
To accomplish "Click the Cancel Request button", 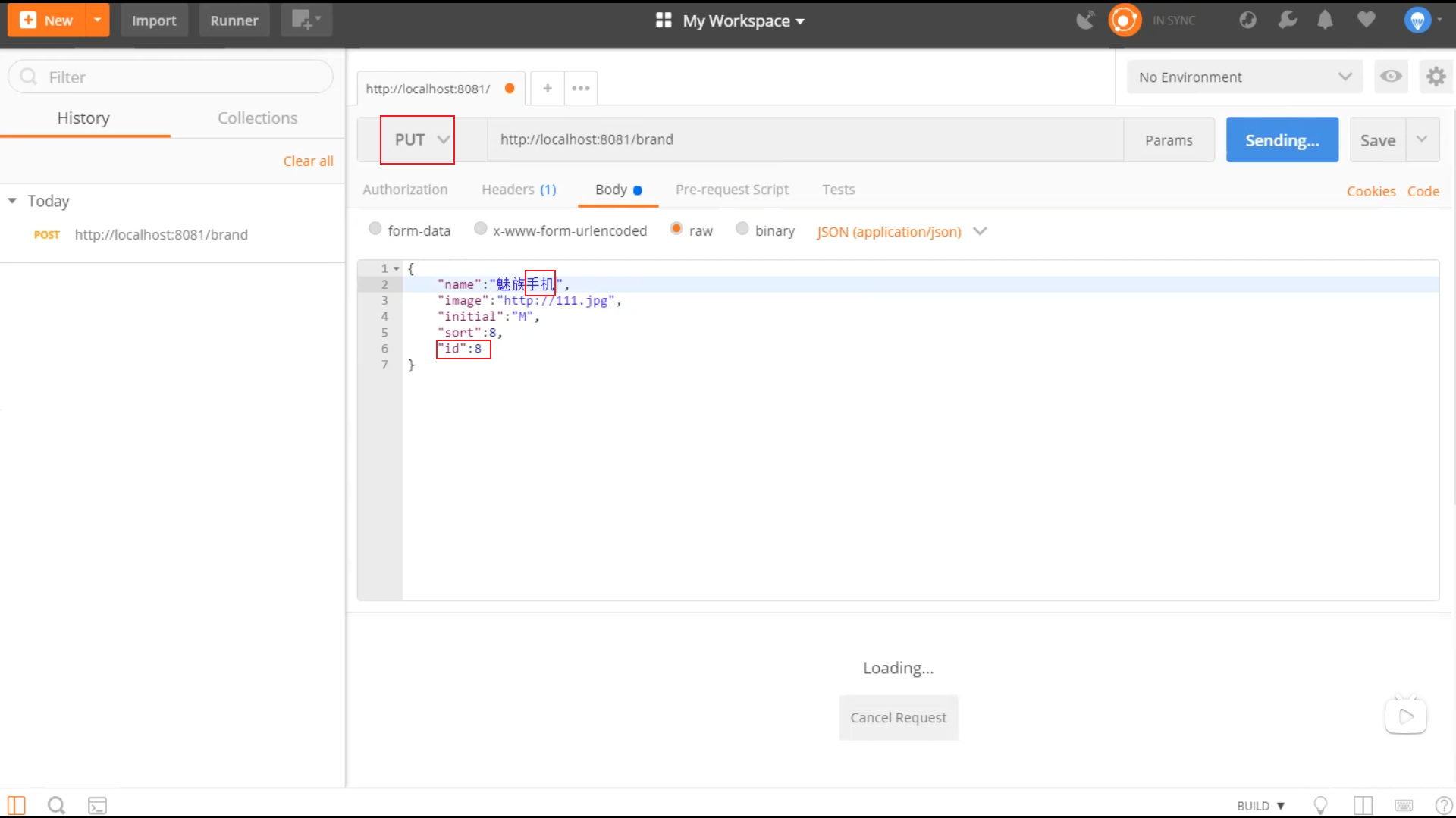I will pos(899,717).
